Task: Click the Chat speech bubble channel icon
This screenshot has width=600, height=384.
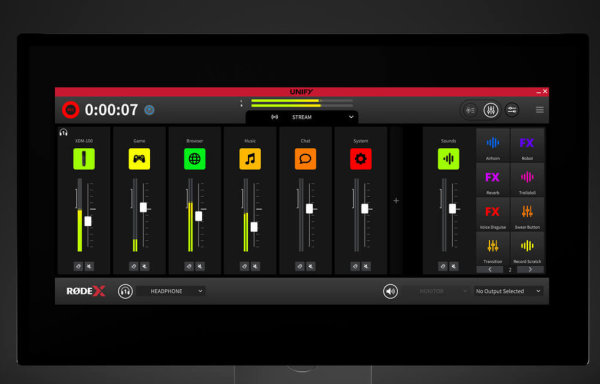Action: [305, 159]
